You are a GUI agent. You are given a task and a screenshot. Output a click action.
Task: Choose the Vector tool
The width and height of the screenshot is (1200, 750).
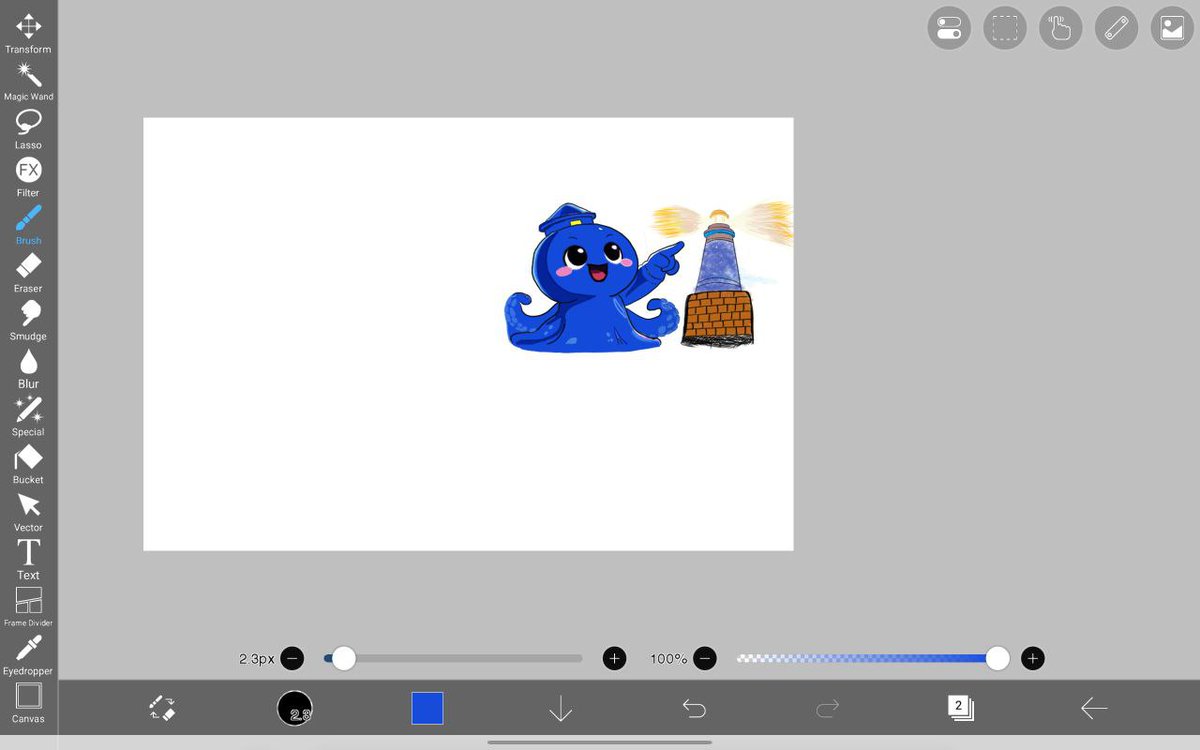[x=28, y=512]
